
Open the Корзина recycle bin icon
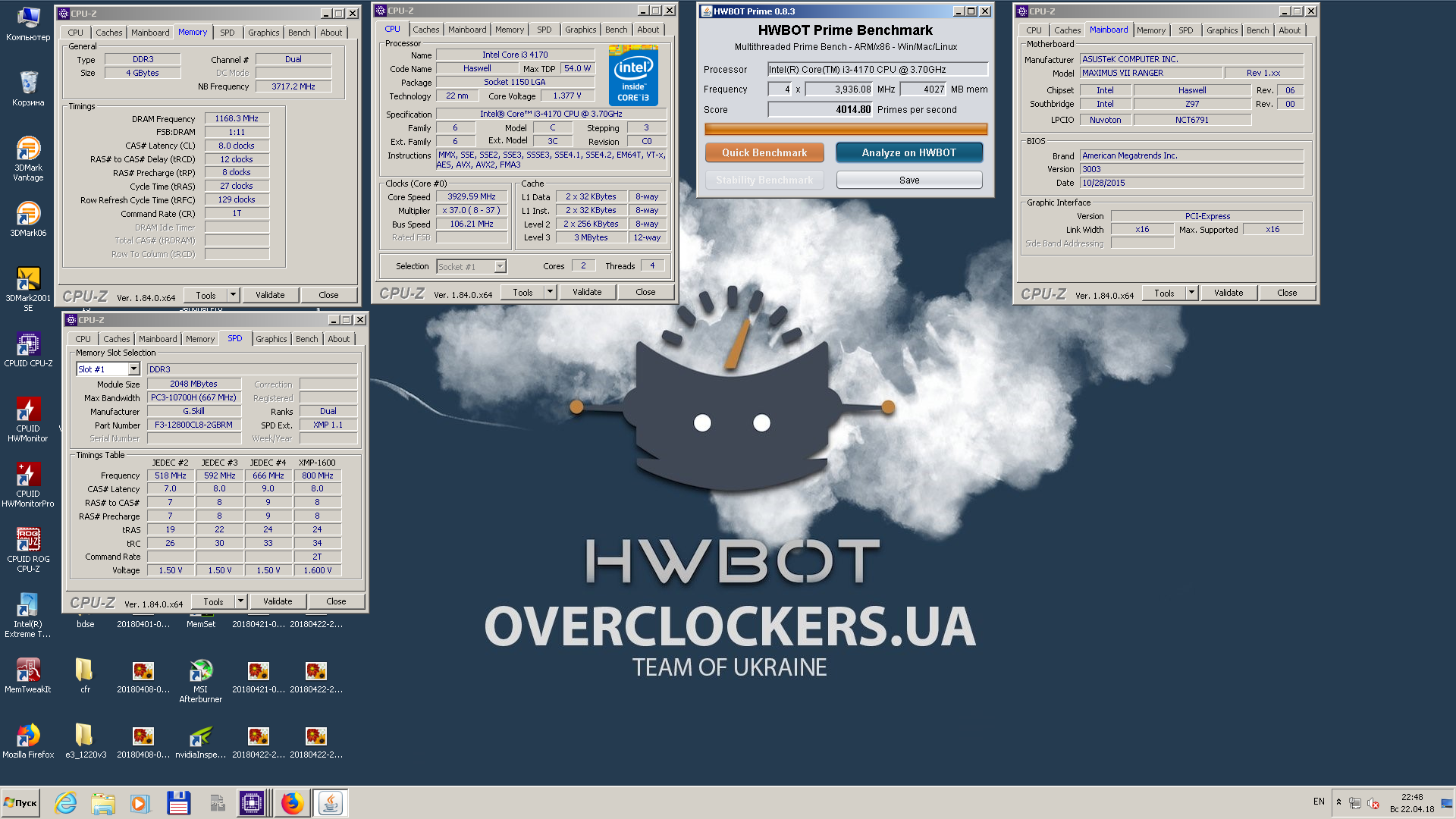pos(28,88)
